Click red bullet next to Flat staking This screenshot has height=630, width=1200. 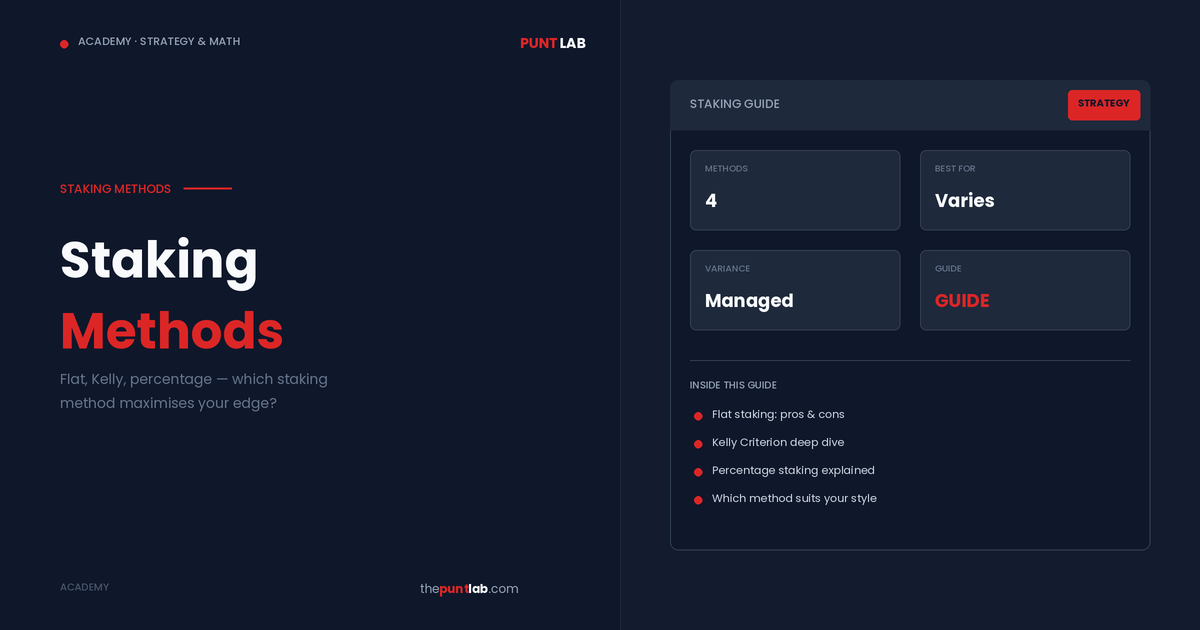[x=698, y=416]
